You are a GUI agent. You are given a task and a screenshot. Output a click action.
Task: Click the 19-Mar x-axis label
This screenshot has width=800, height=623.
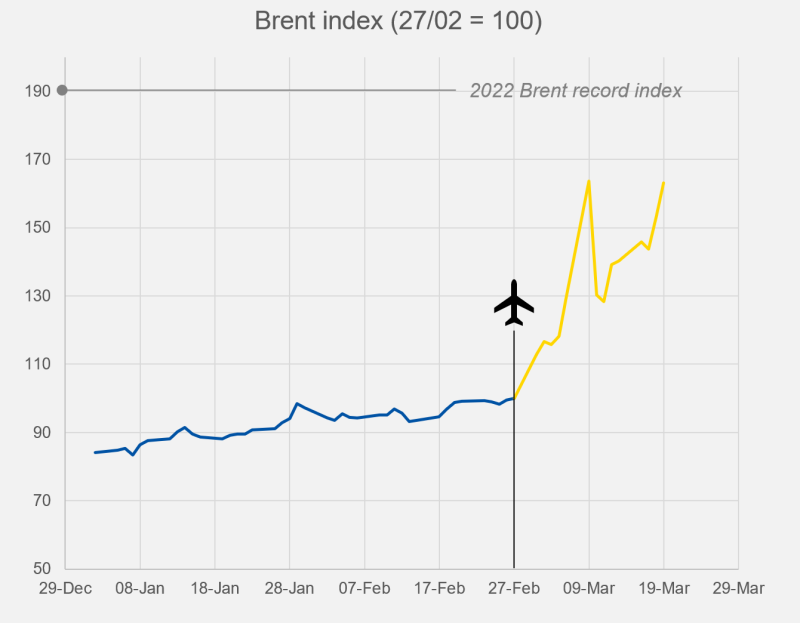(663, 589)
